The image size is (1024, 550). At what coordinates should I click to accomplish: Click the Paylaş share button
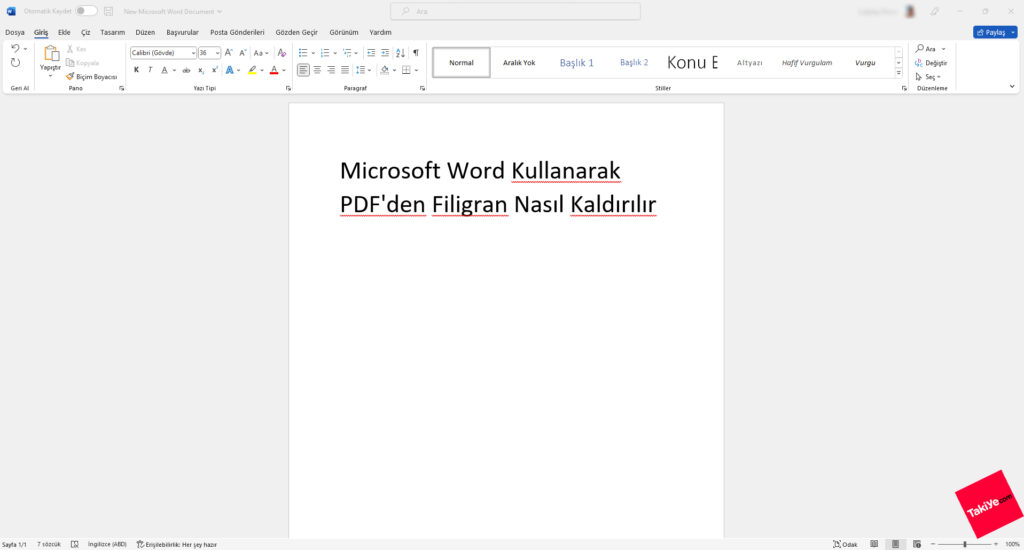point(995,32)
